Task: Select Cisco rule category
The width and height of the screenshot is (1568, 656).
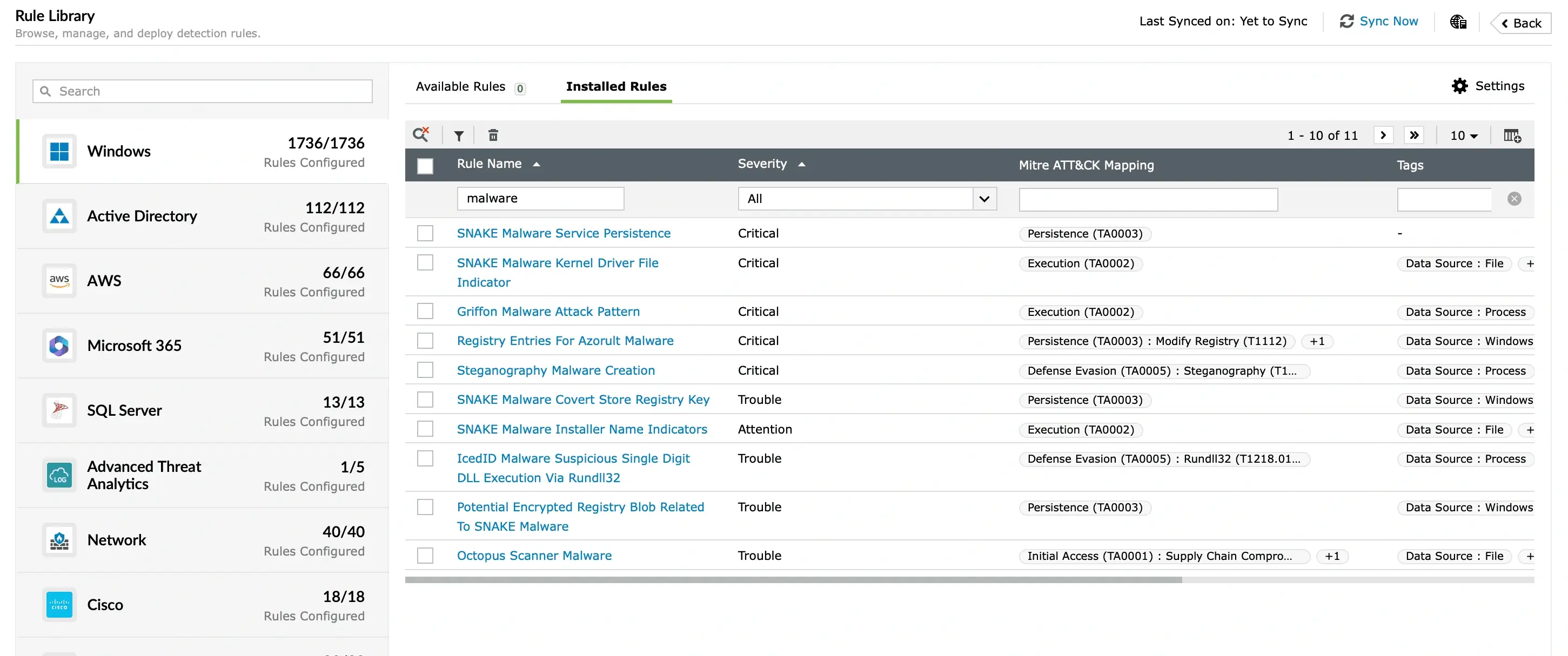Action: point(203,605)
